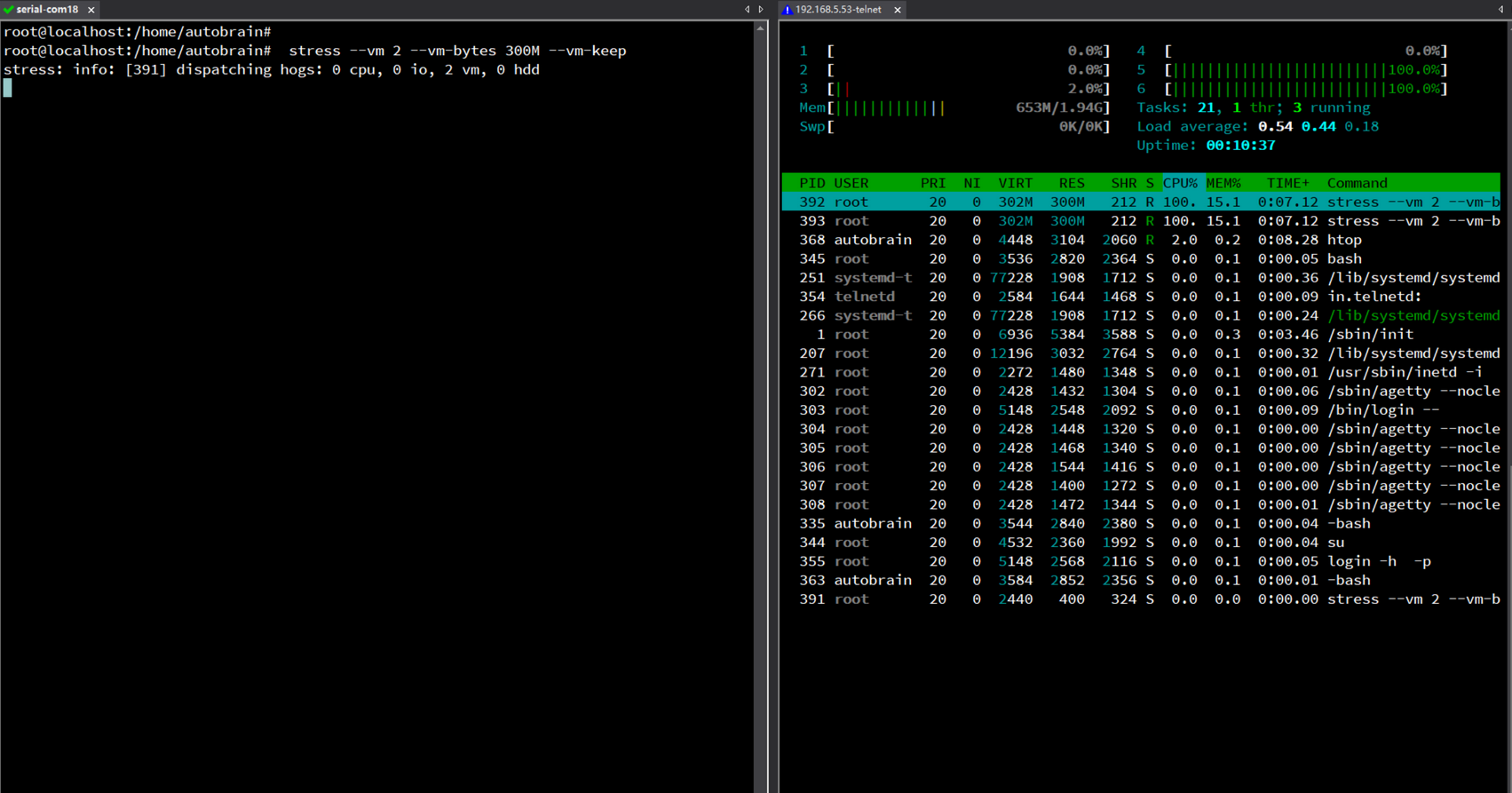The image size is (1512, 793).
Task: Sort processes by MEM% column header
Action: [1223, 183]
